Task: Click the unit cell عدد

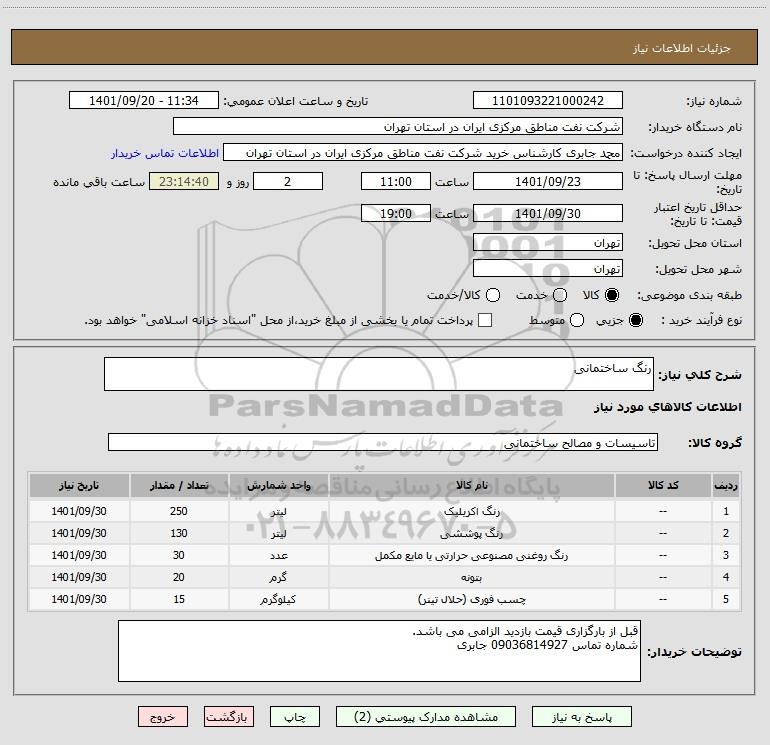Action: (x=278, y=555)
